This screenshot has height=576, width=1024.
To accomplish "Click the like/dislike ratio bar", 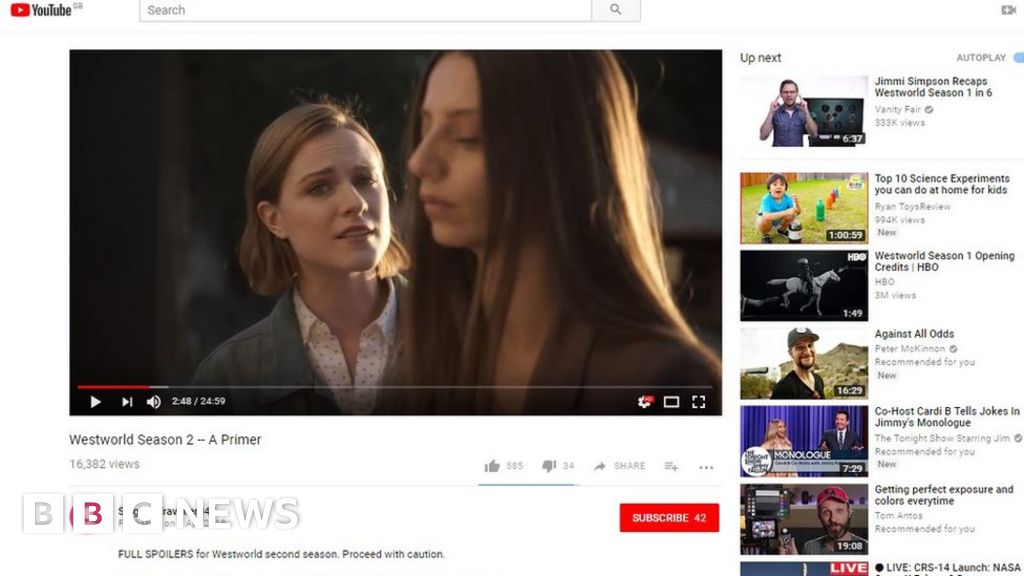I will click(526, 485).
